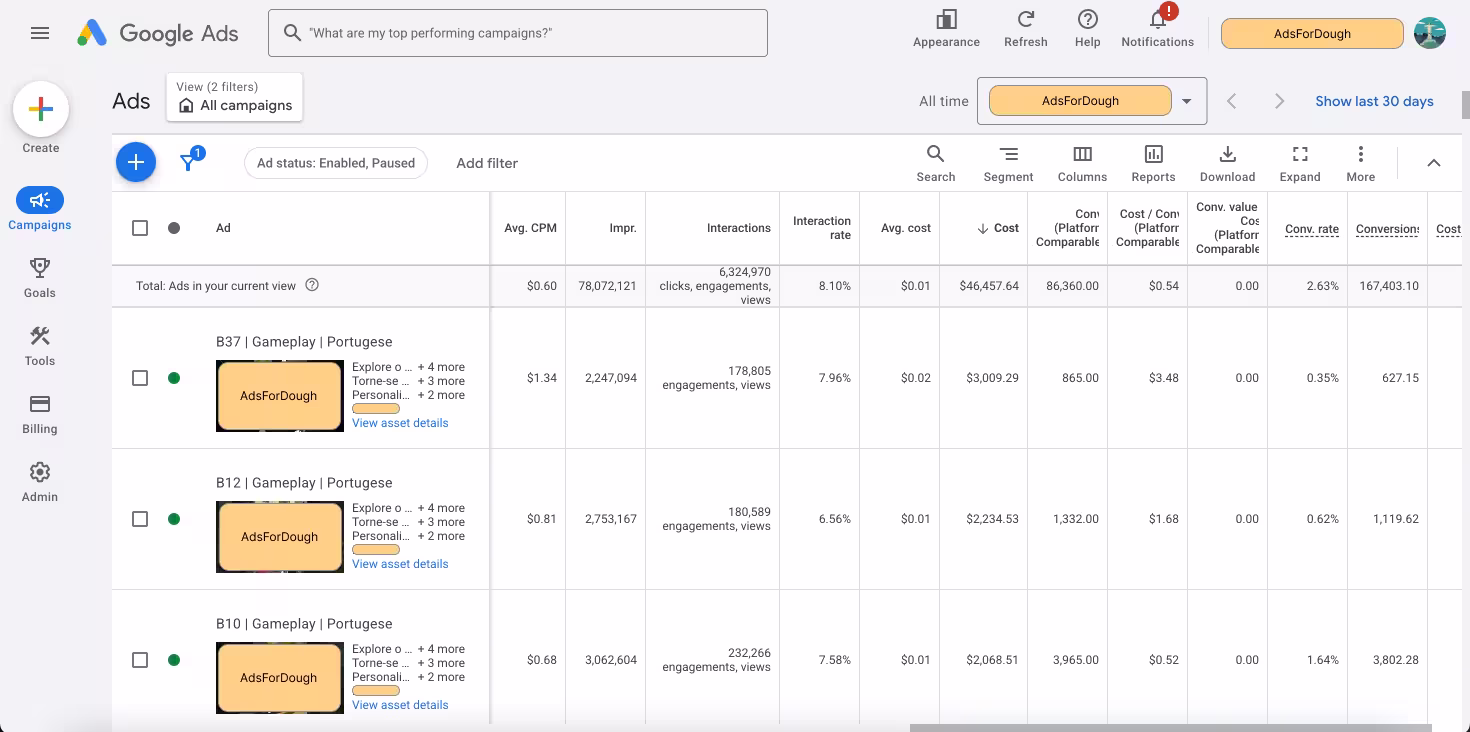Click the status column header dot

tap(174, 228)
